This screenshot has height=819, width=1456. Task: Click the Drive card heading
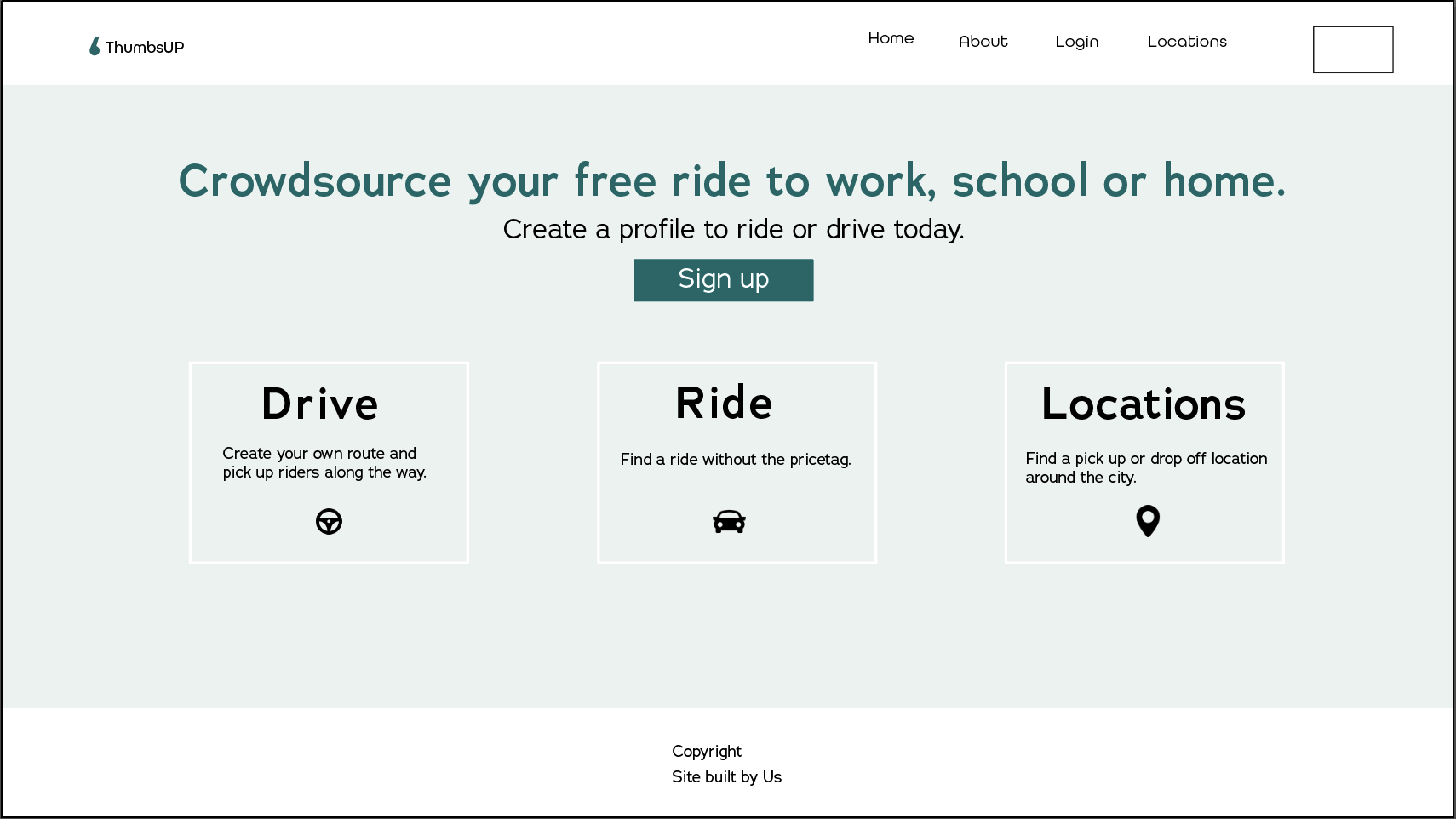click(x=320, y=404)
